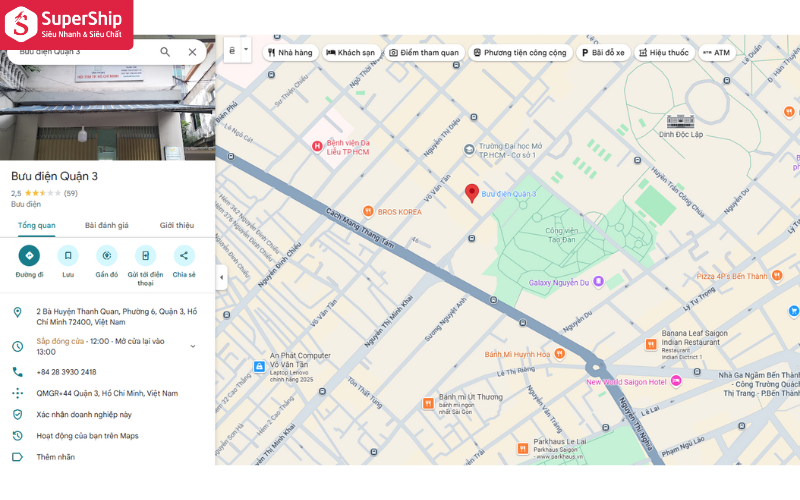Click Thêm nhãn to add a label

[56, 457]
